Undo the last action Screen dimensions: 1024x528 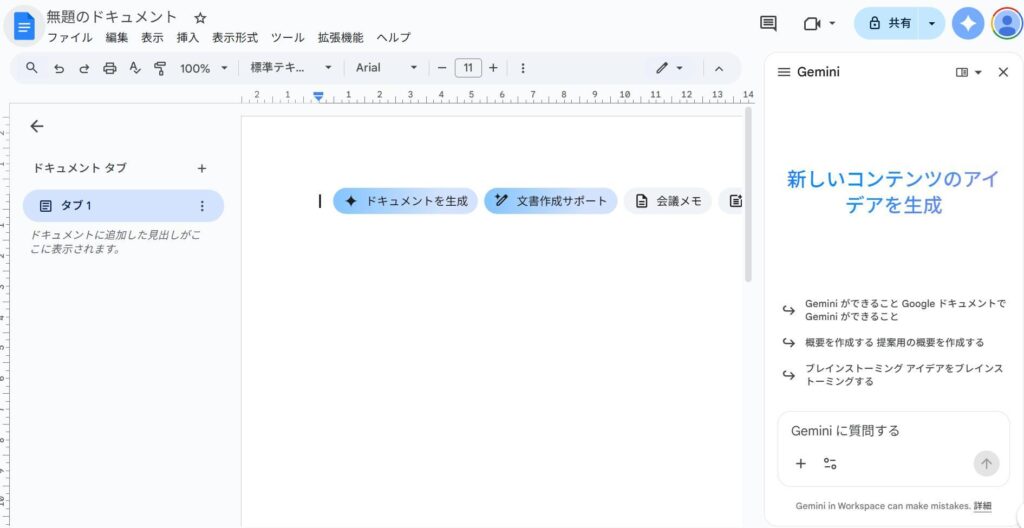(x=59, y=68)
